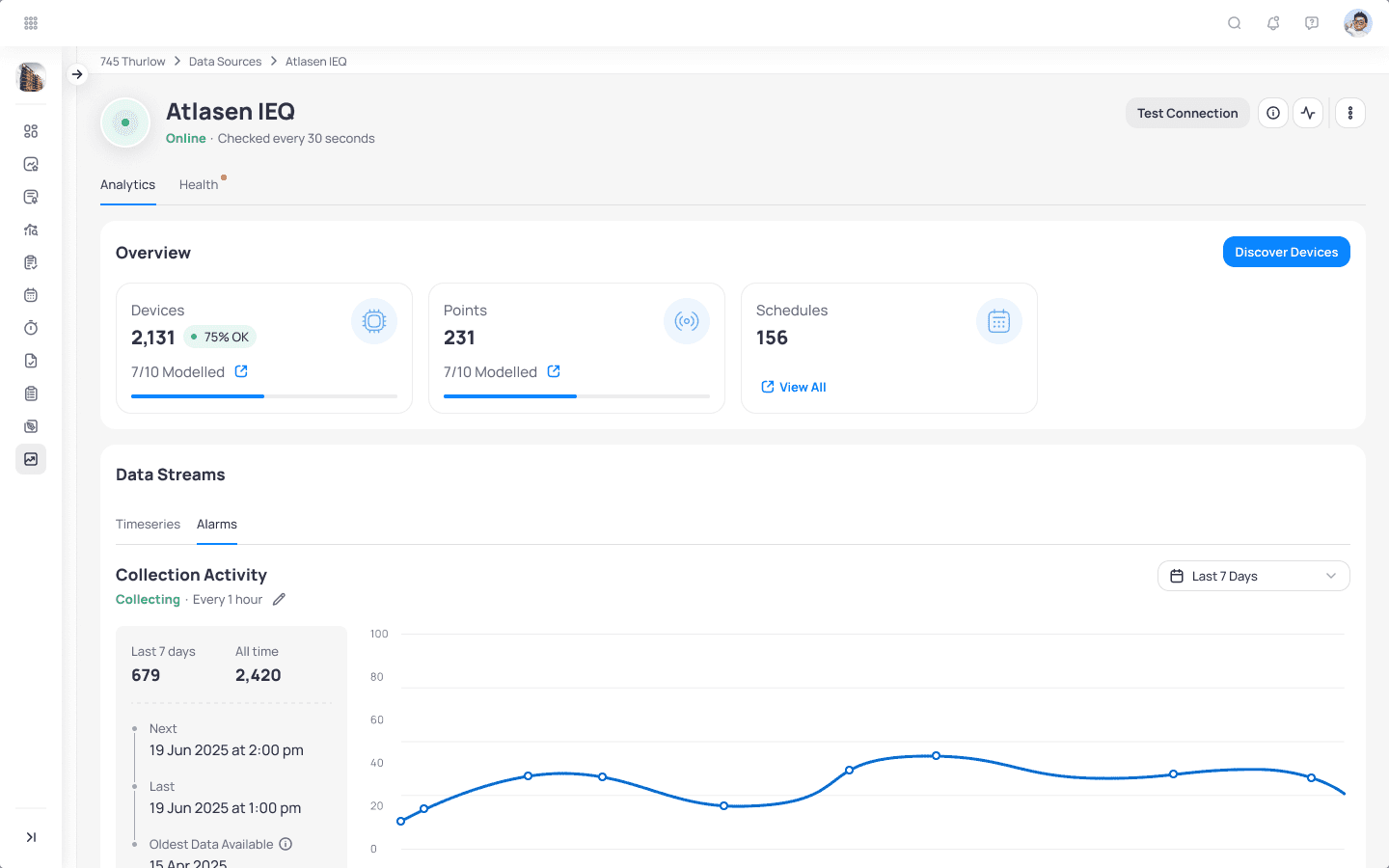The image size is (1389, 868).
Task: Click the building thumbnail in sidebar
Action: tap(31, 77)
